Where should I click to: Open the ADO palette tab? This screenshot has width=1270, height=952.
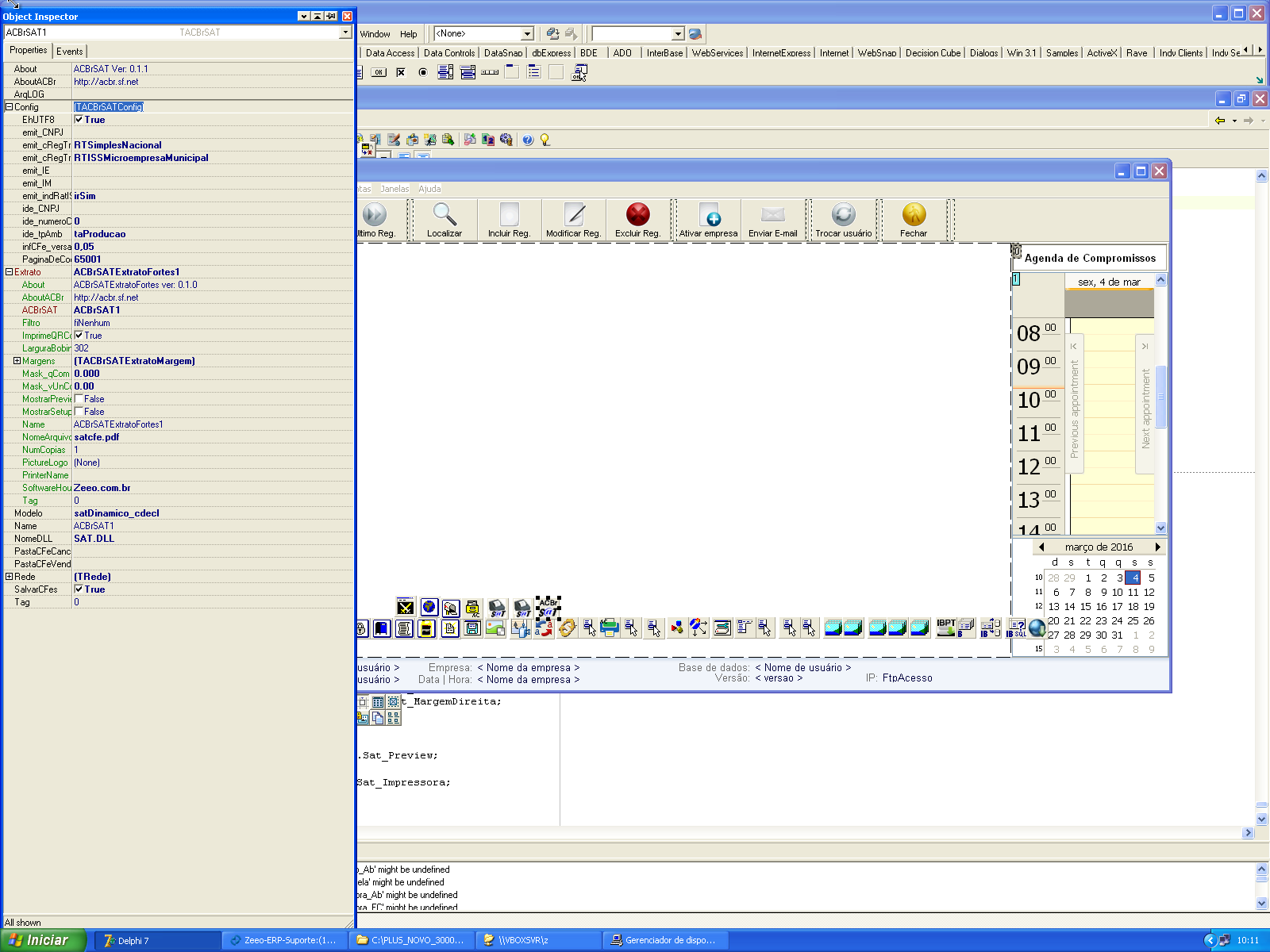622,53
